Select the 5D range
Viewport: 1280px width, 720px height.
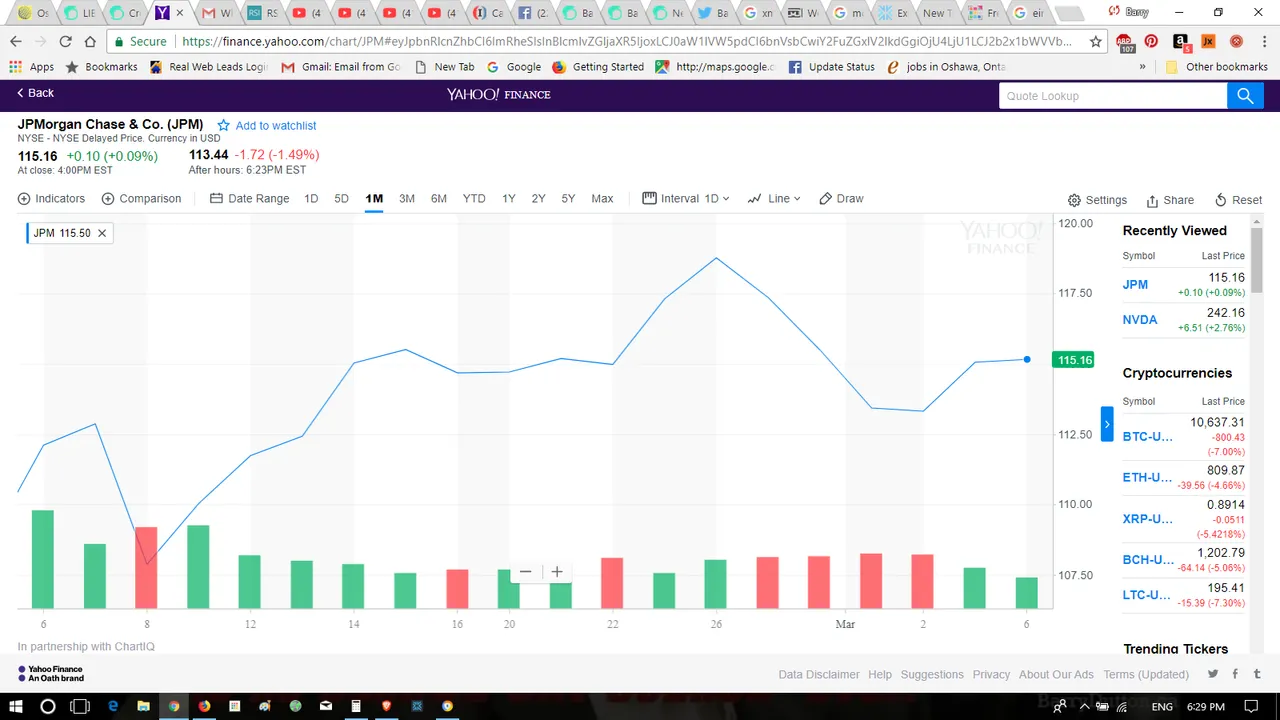[341, 199]
